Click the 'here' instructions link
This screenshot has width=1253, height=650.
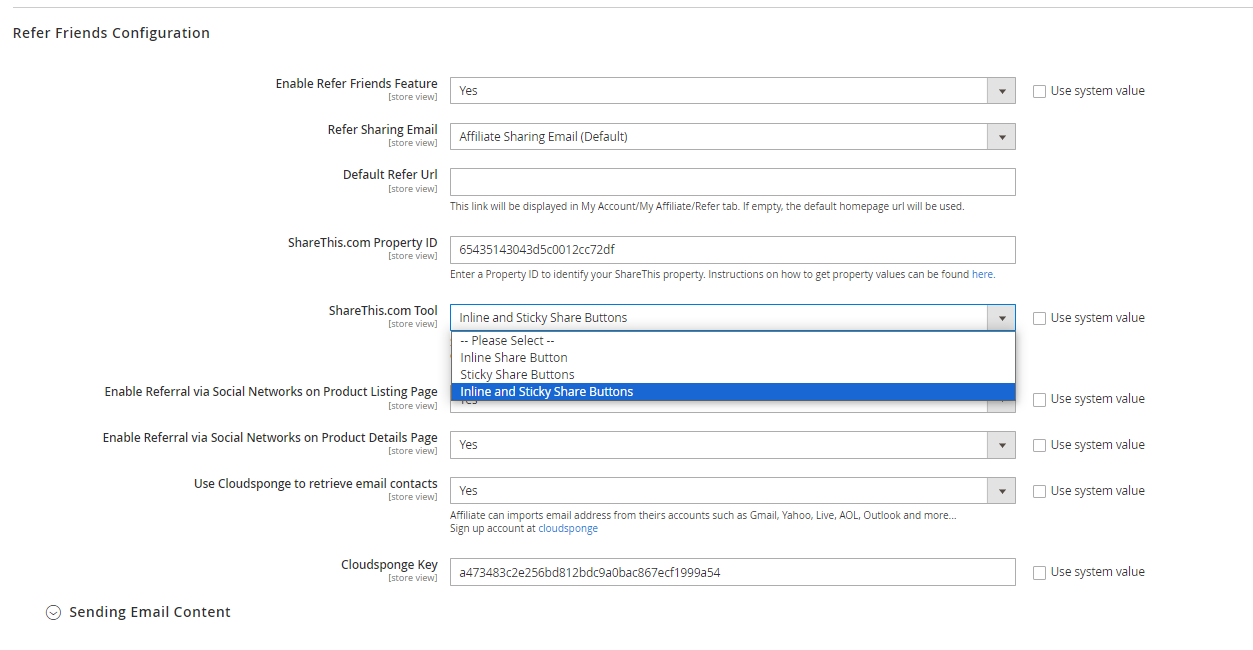tap(982, 274)
